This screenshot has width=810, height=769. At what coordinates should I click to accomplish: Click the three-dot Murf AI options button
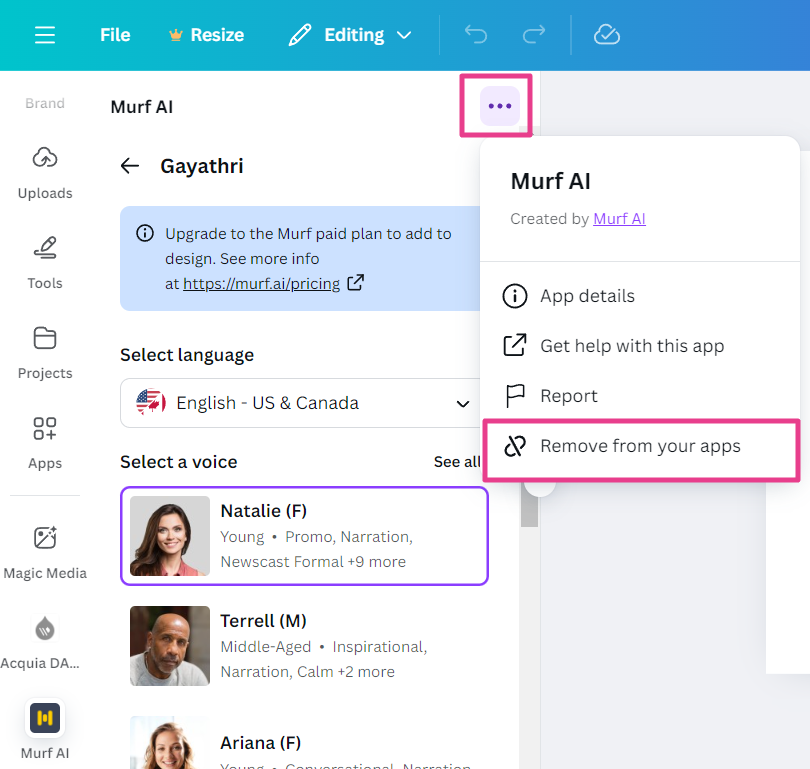(499, 106)
